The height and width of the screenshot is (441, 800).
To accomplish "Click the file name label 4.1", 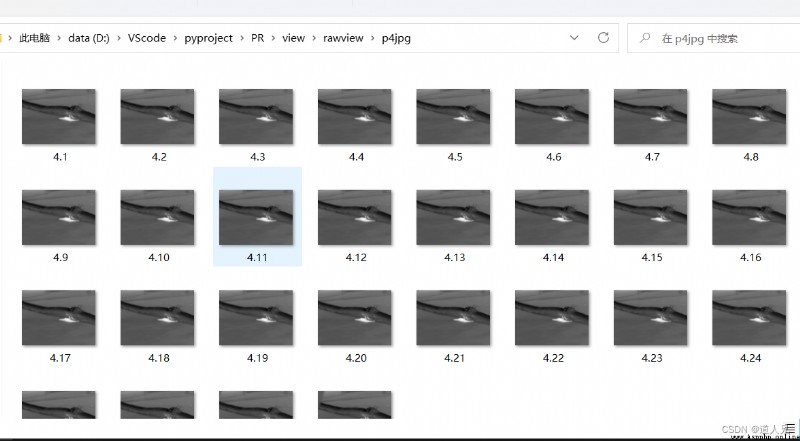I will (x=60, y=157).
